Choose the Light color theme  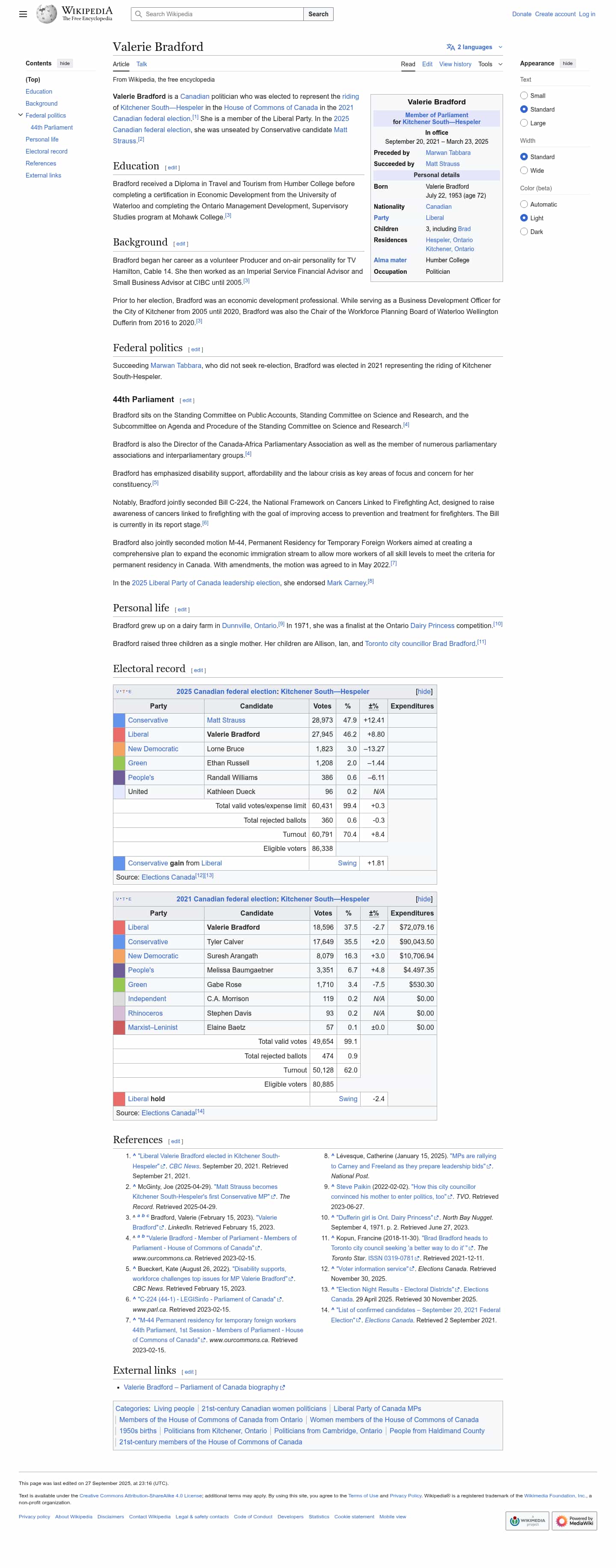[x=524, y=218]
